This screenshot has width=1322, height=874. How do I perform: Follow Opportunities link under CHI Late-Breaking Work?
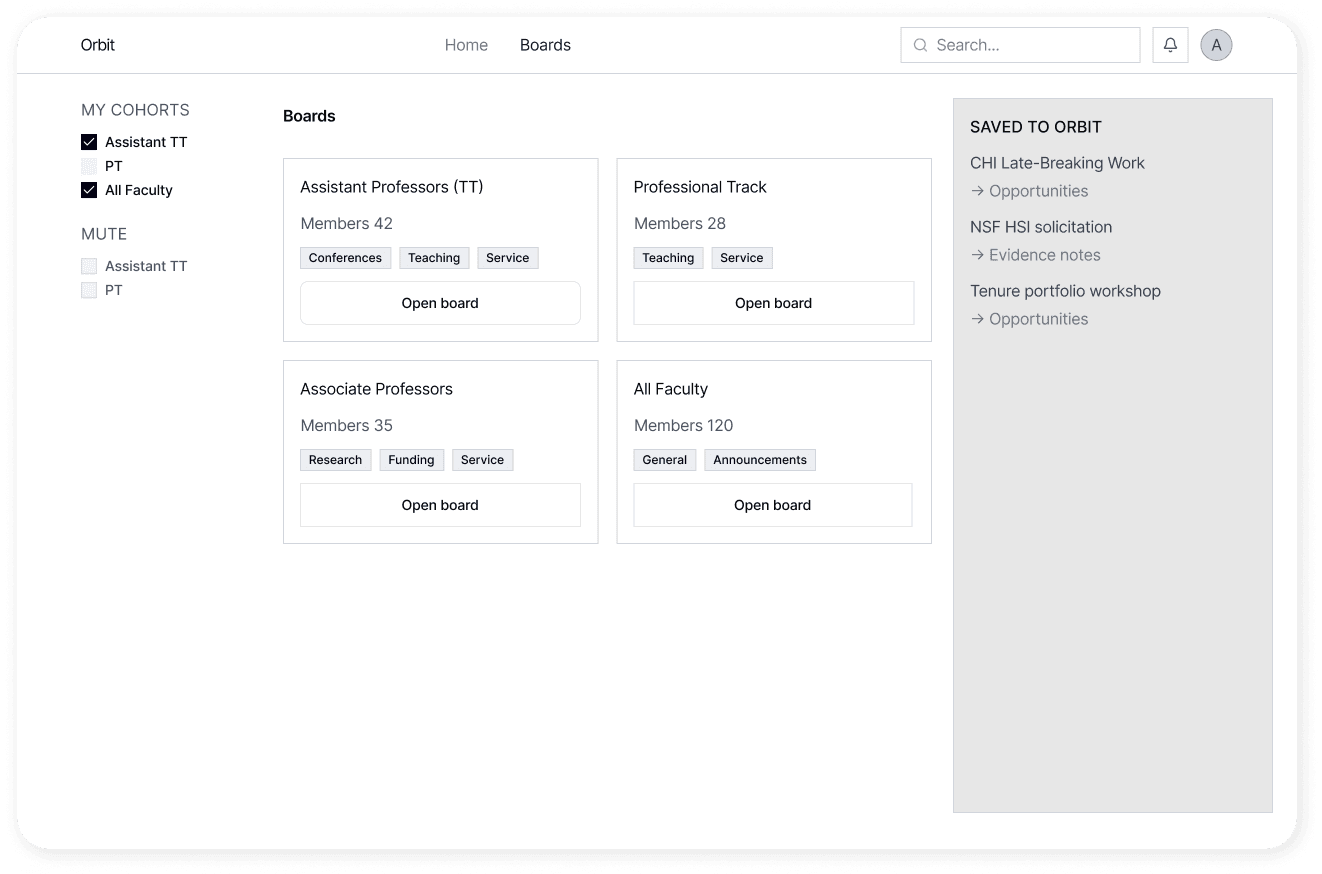click(x=1029, y=191)
